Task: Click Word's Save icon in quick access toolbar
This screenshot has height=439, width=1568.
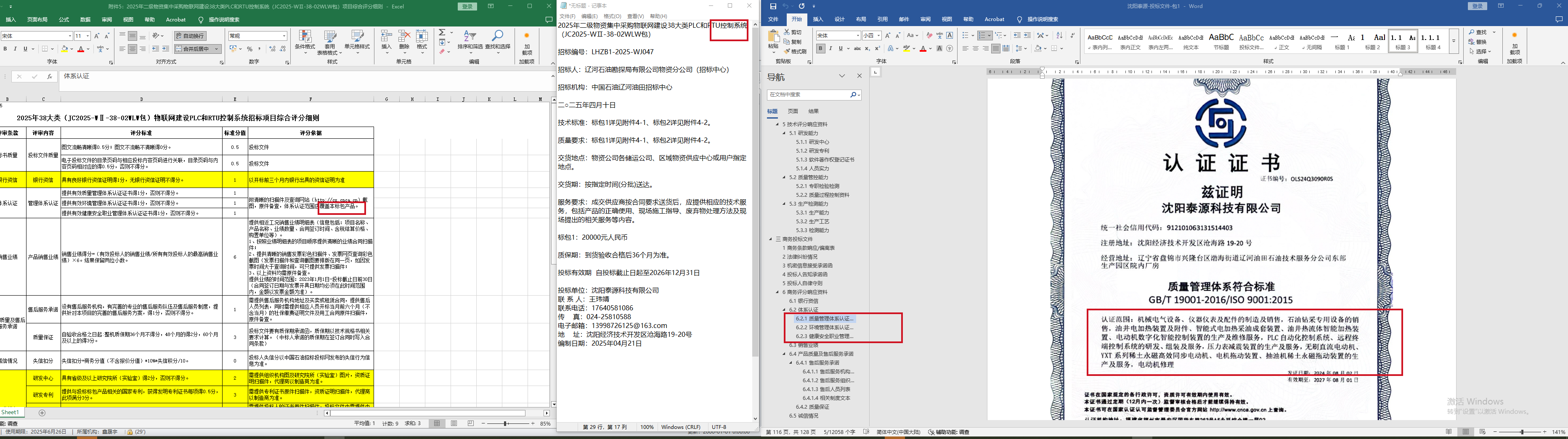Action: (773, 6)
